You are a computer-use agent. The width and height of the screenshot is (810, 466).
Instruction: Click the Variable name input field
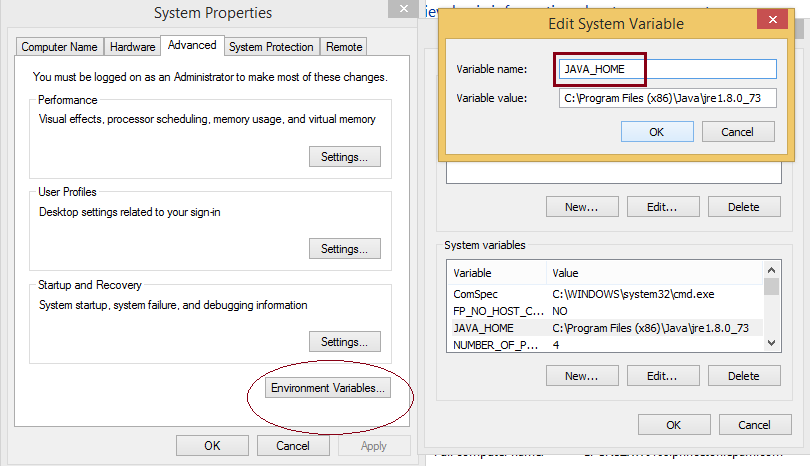[667, 69]
